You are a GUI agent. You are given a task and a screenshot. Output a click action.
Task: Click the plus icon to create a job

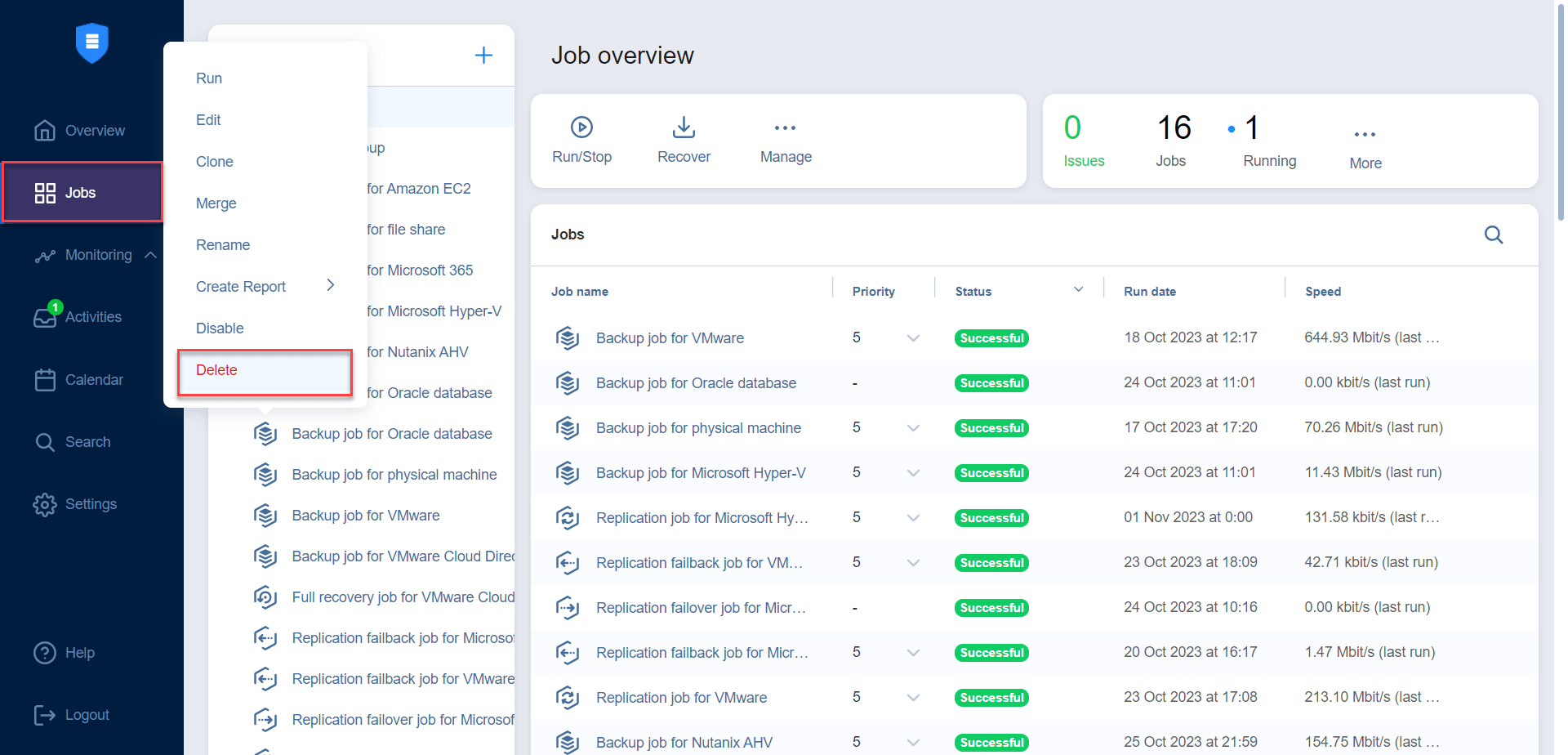[483, 55]
